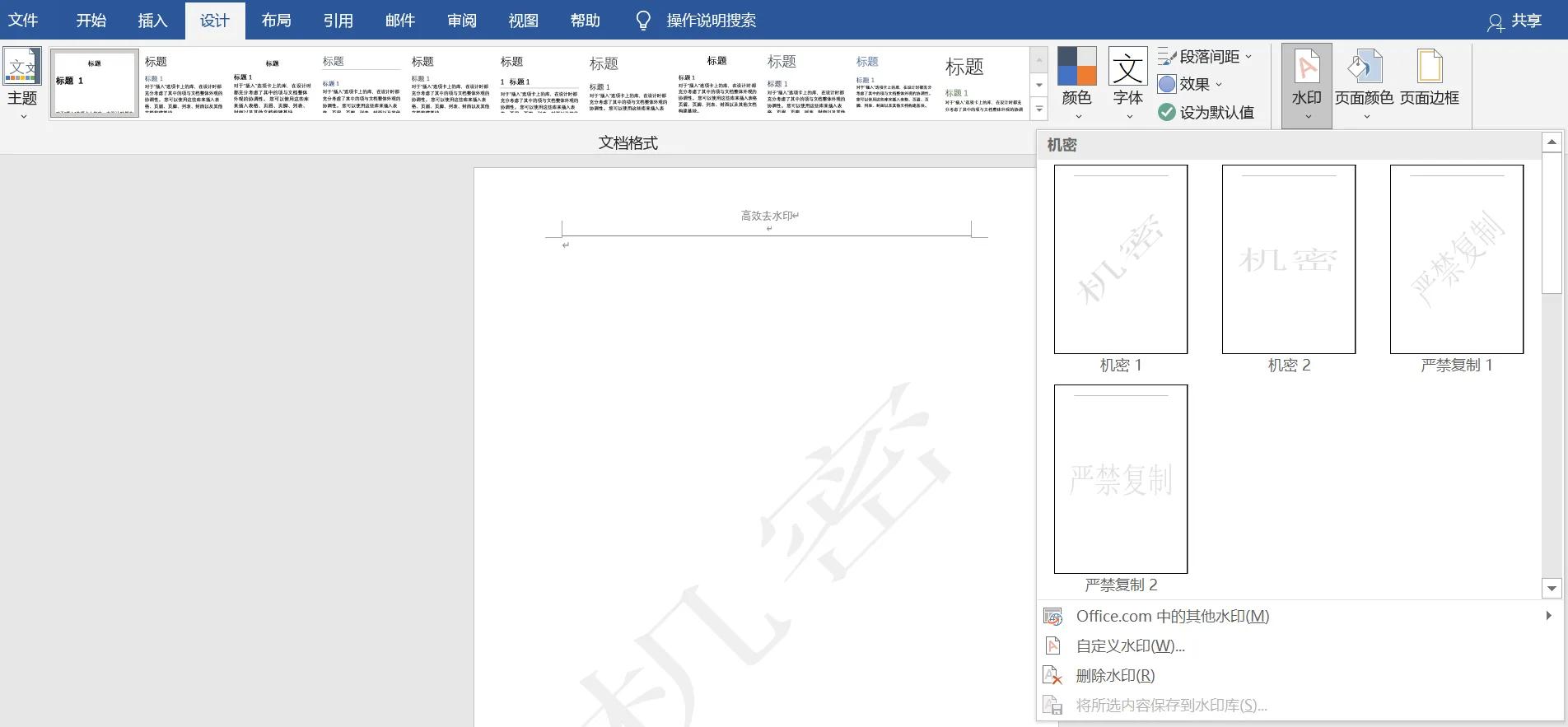Click the lightbulb tell-me icon

(x=644, y=21)
